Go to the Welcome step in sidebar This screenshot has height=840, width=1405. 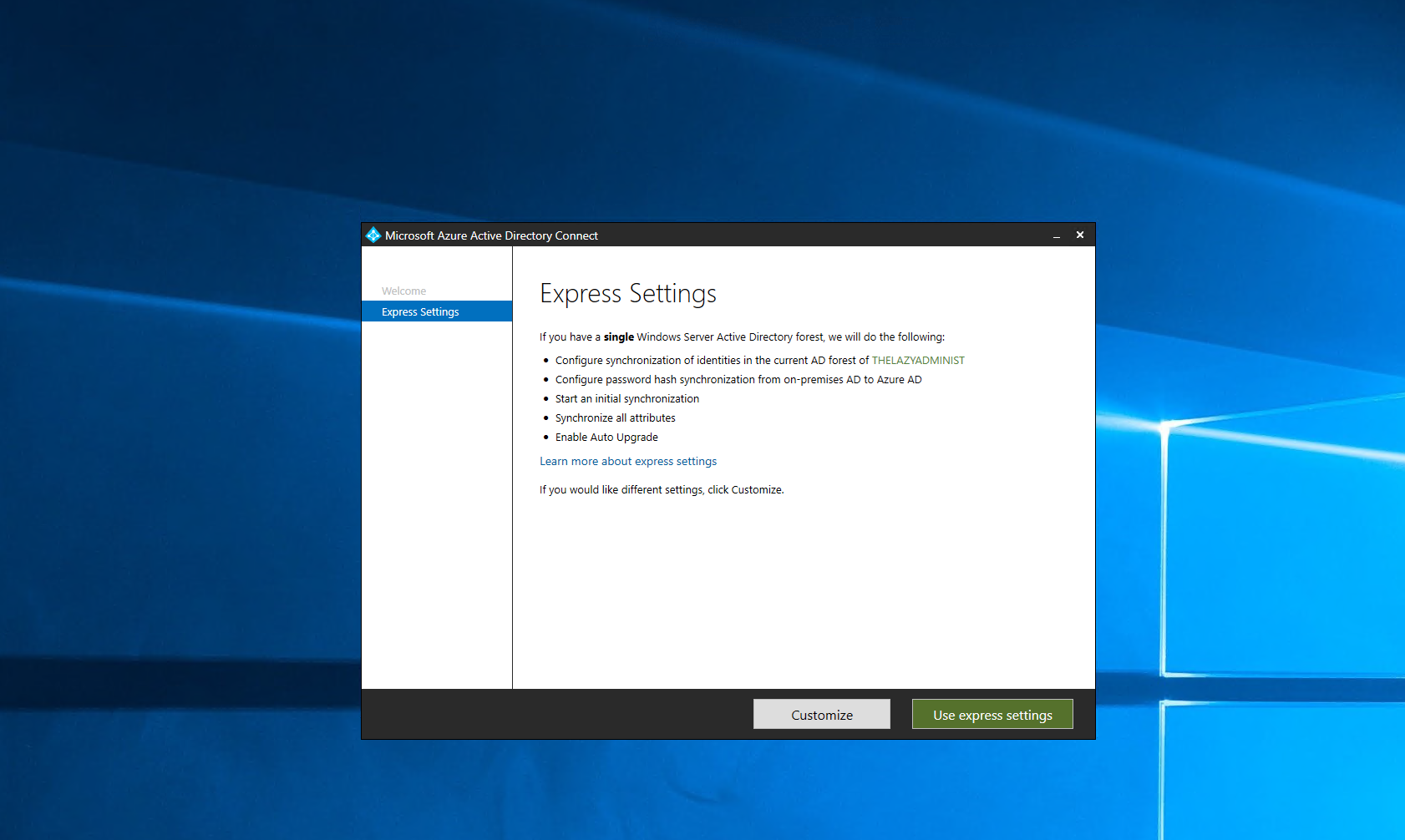click(x=404, y=291)
